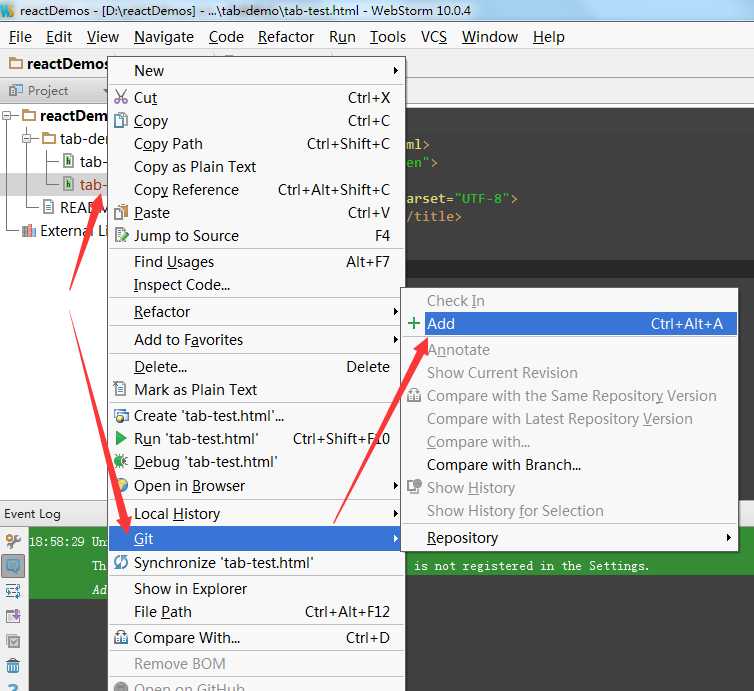Choose Inspect Code... entry
754x691 pixels.
(256, 285)
